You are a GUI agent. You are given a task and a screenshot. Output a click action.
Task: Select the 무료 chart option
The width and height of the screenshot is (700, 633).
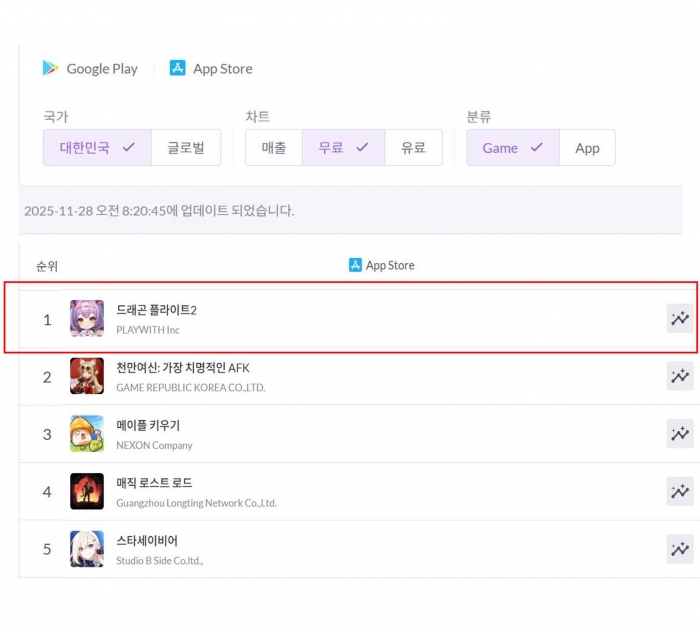(343, 148)
